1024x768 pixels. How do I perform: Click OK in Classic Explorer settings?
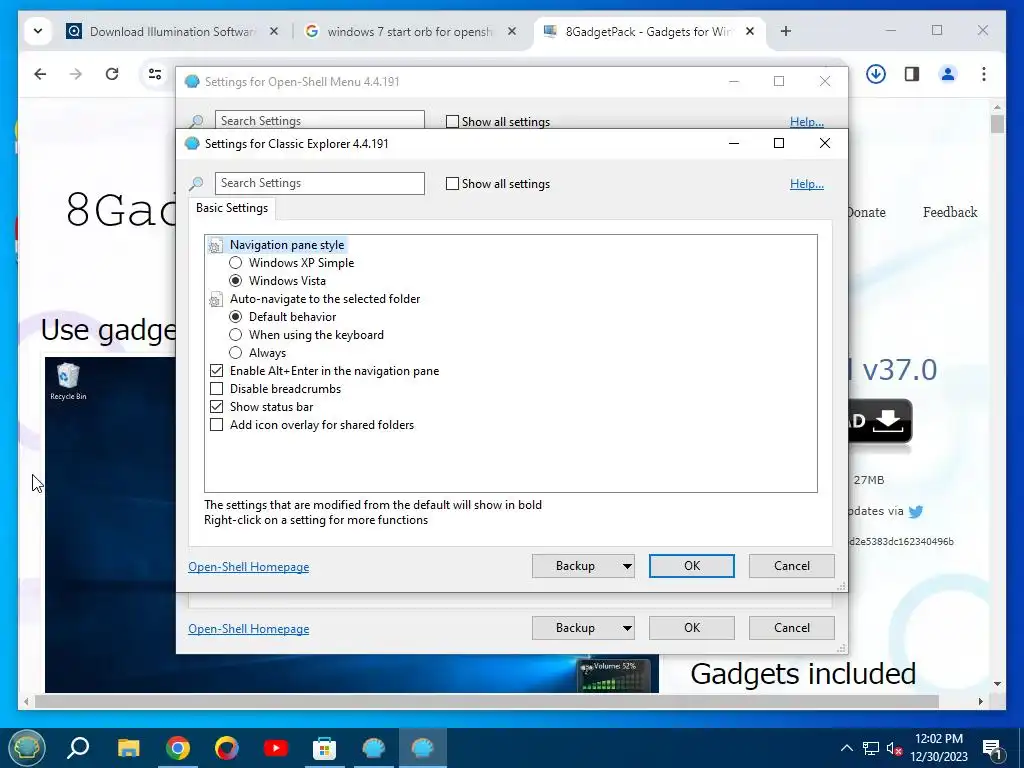[692, 566]
